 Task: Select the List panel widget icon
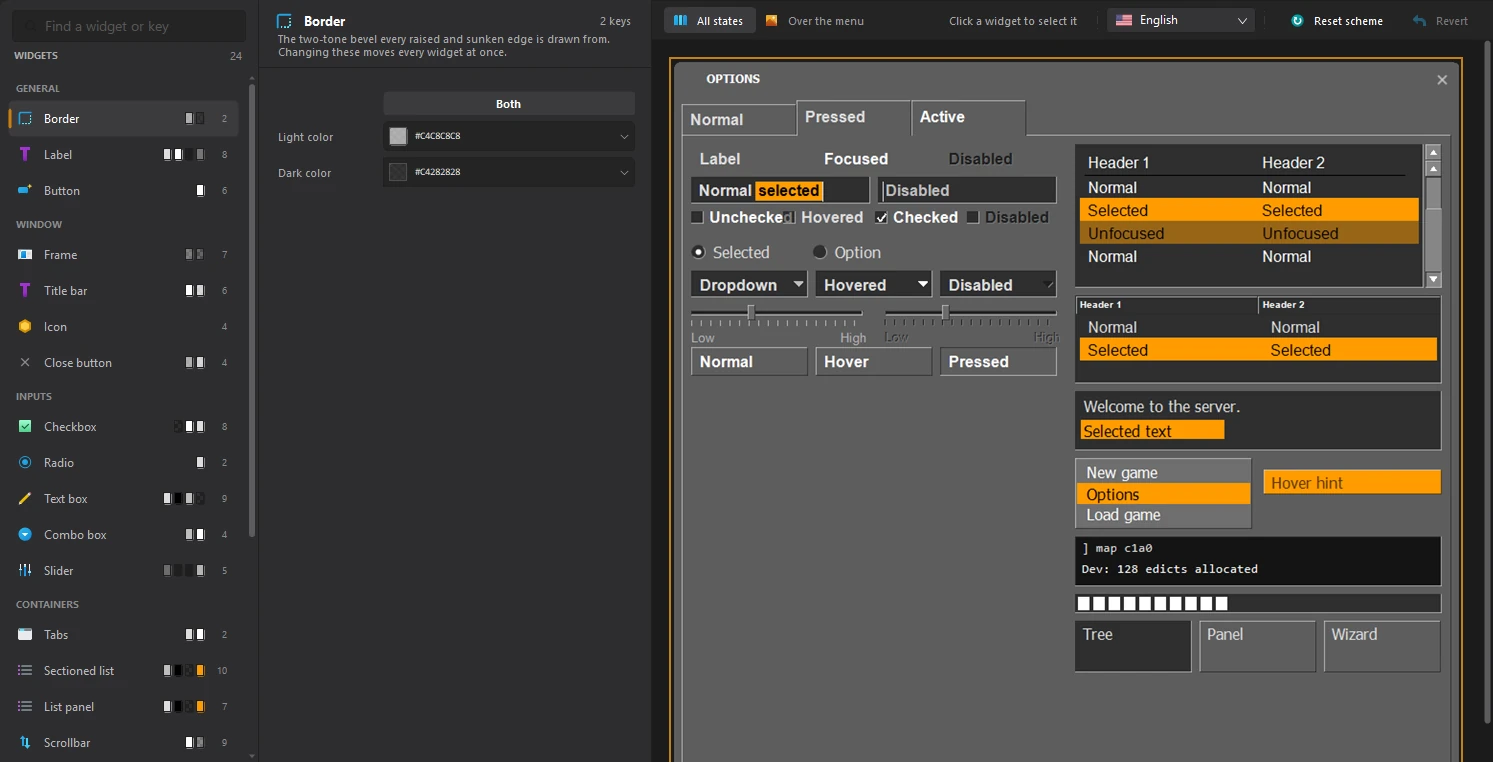tap(25, 706)
